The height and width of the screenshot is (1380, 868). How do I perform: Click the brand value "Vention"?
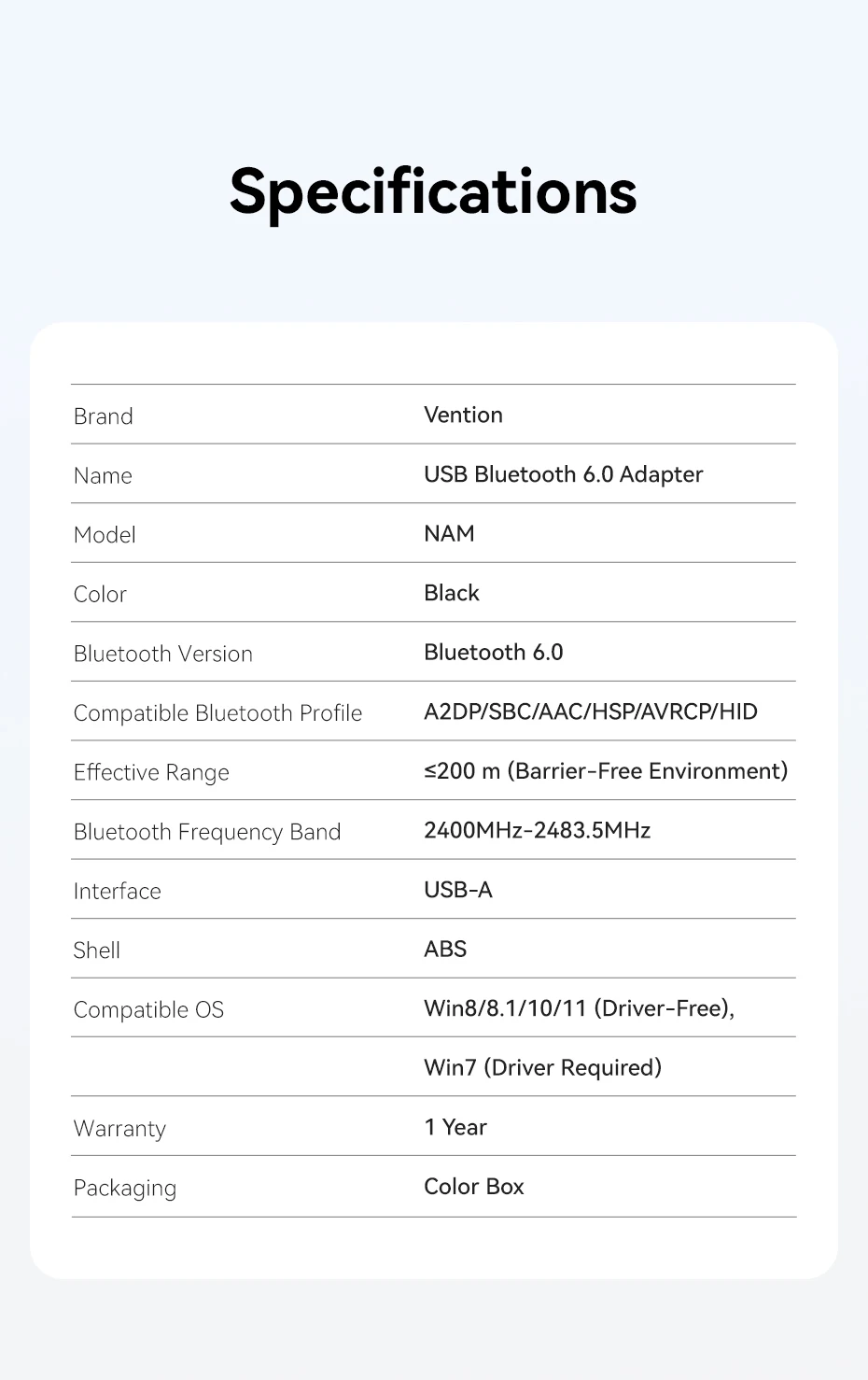(x=463, y=415)
